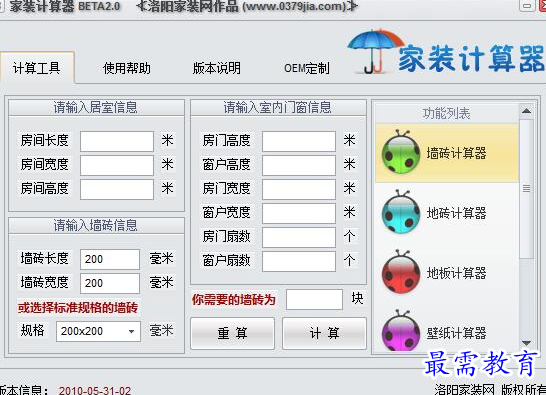
Task: Click the 房门宽度 input field
Action: coord(299,189)
